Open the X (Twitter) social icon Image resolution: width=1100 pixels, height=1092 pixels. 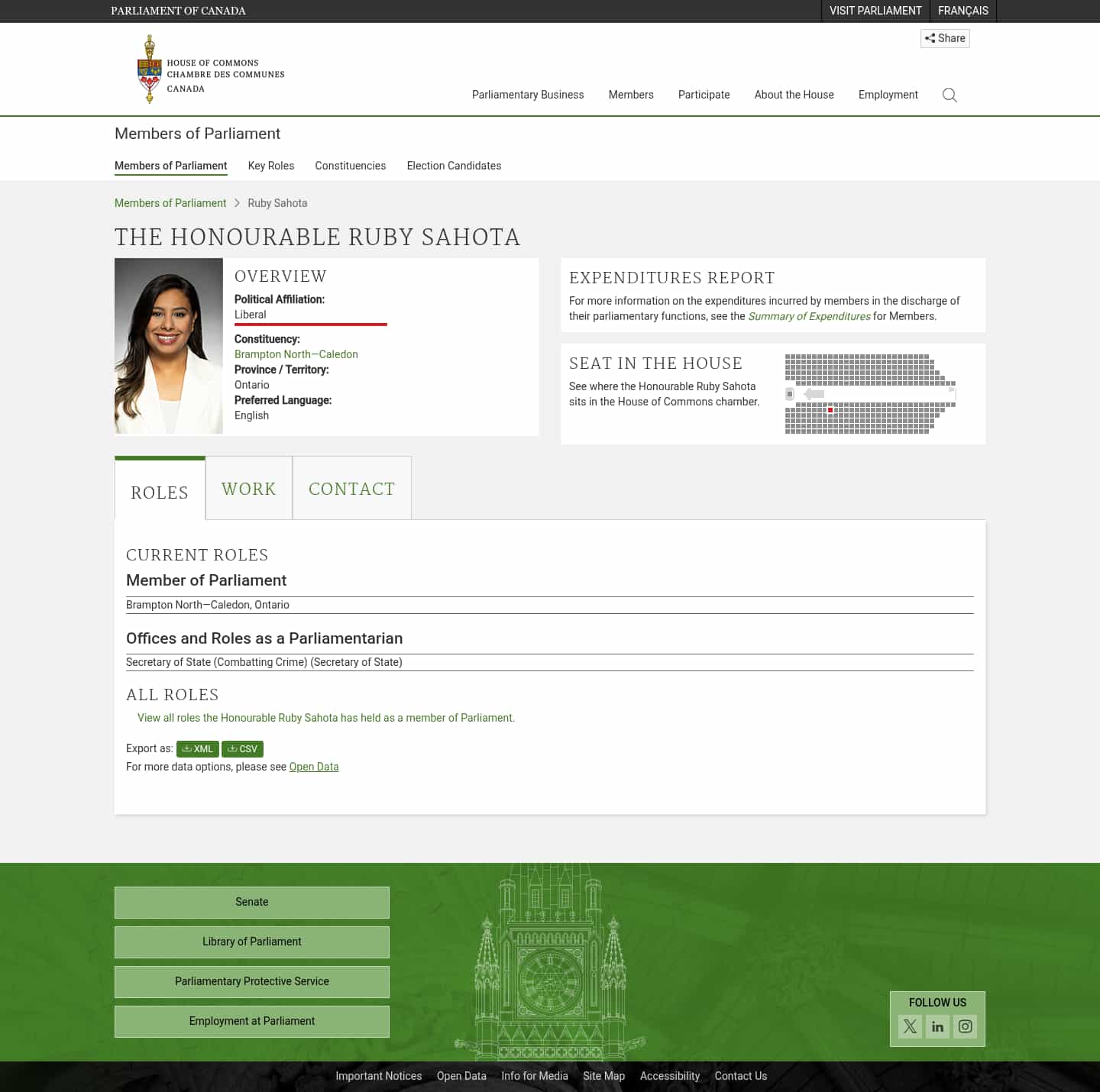click(x=910, y=1026)
